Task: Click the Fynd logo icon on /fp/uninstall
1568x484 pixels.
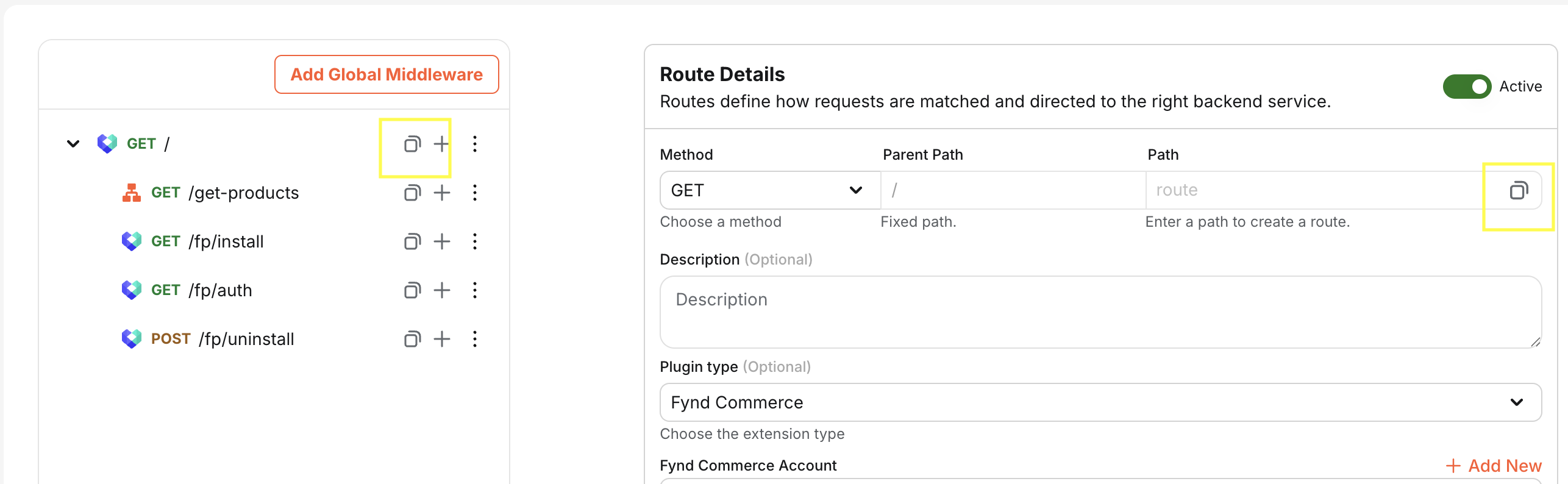Action: pyautogui.click(x=132, y=339)
